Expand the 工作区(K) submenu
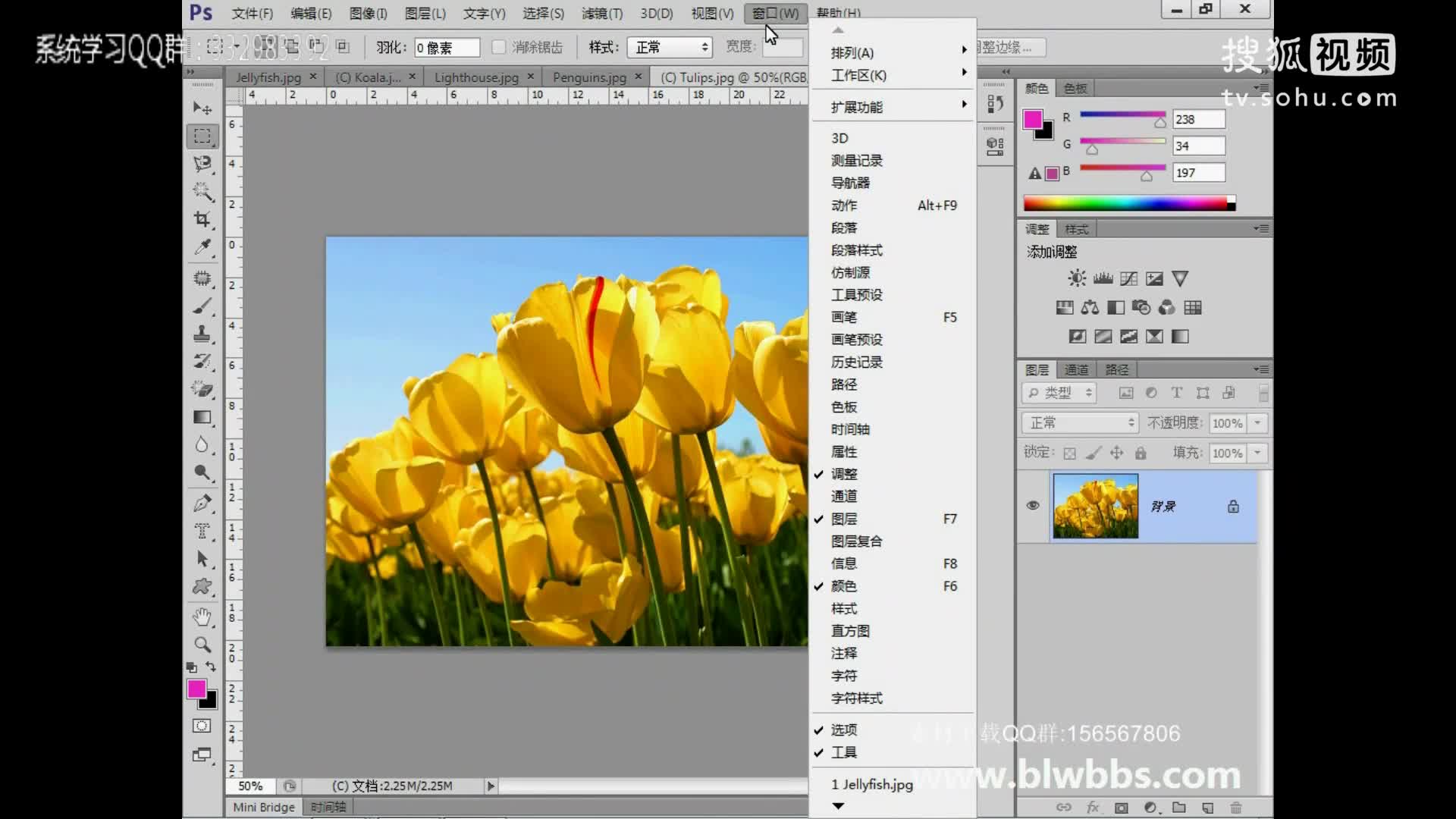Screen dimensions: 1456x819 [893, 75]
